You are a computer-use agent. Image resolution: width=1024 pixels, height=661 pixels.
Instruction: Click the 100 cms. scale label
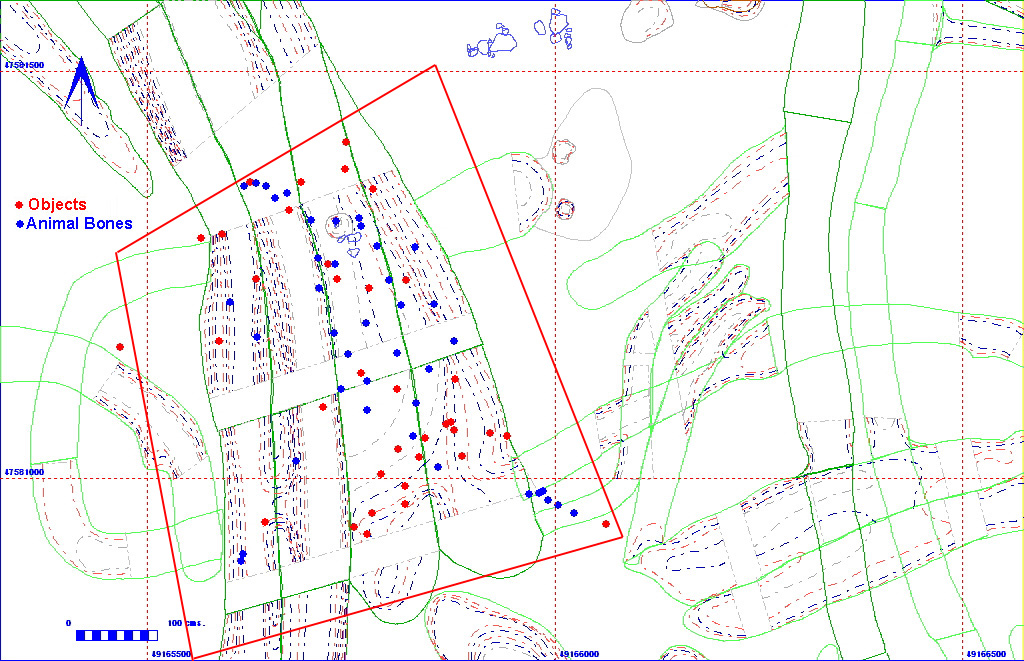(185, 623)
